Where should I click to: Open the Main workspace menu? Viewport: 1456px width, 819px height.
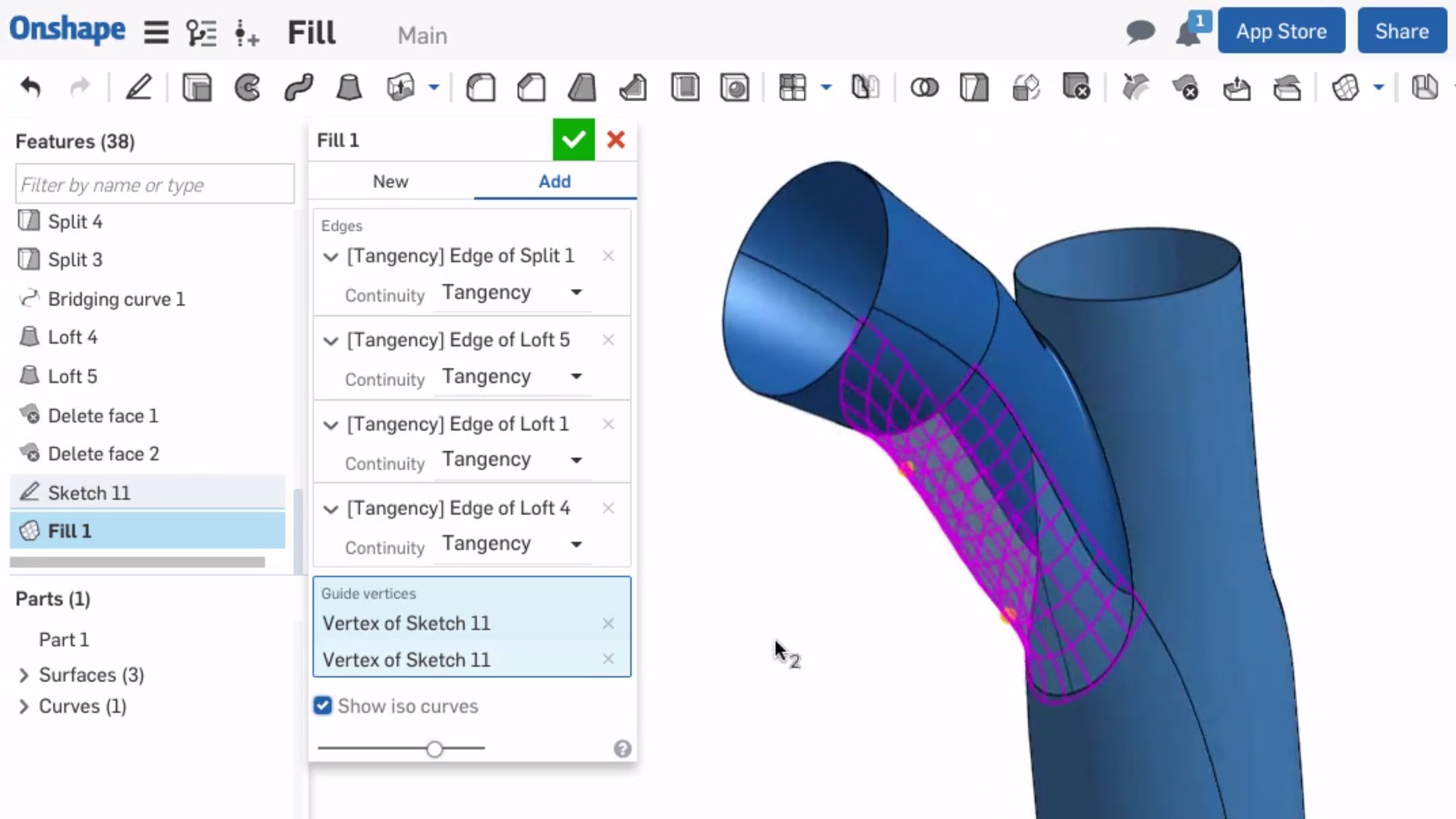tap(422, 35)
